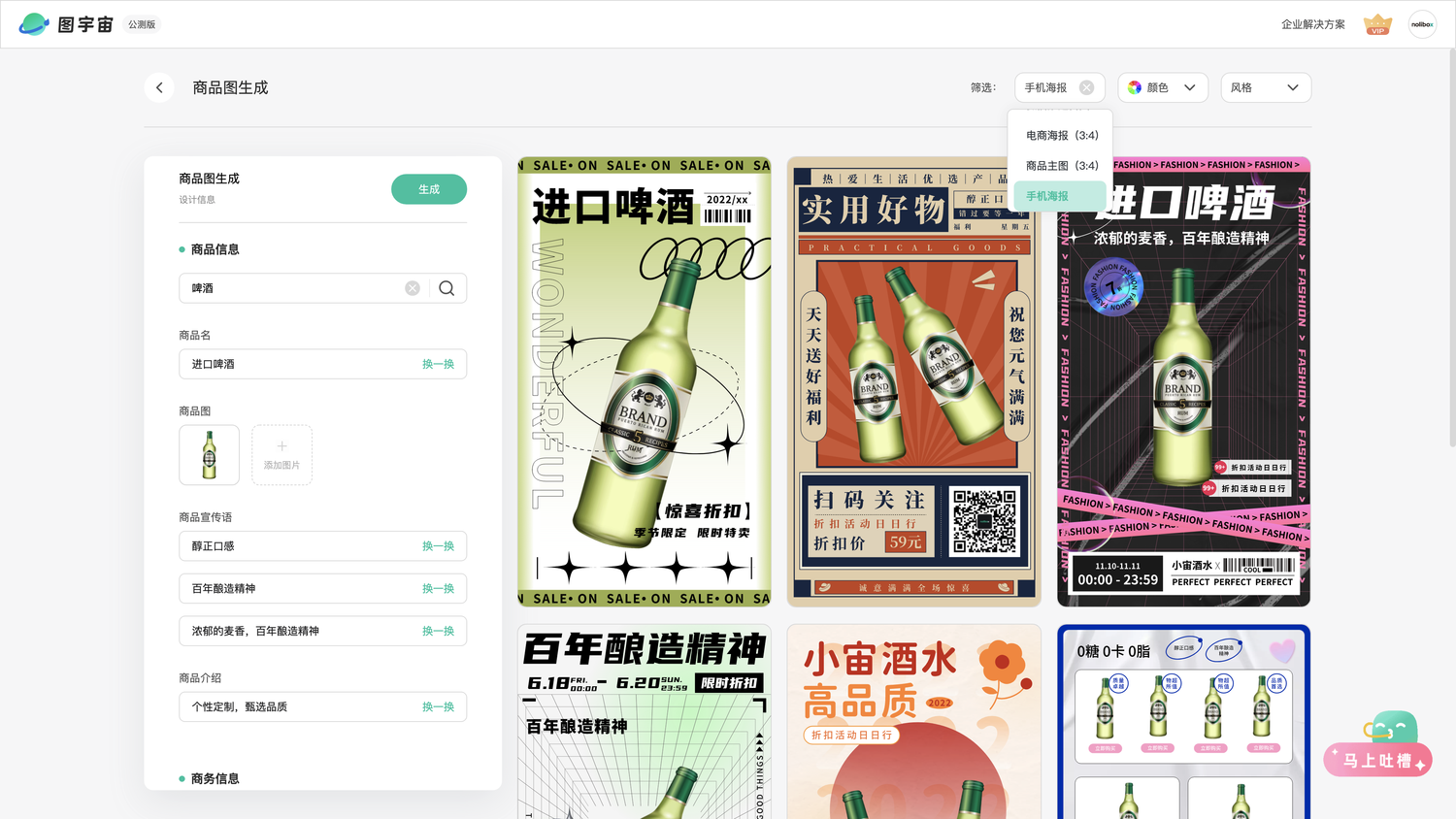Select 商品主图 (3:4) from the list
This screenshot has width=1456, height=819.
coord(1061,166)
